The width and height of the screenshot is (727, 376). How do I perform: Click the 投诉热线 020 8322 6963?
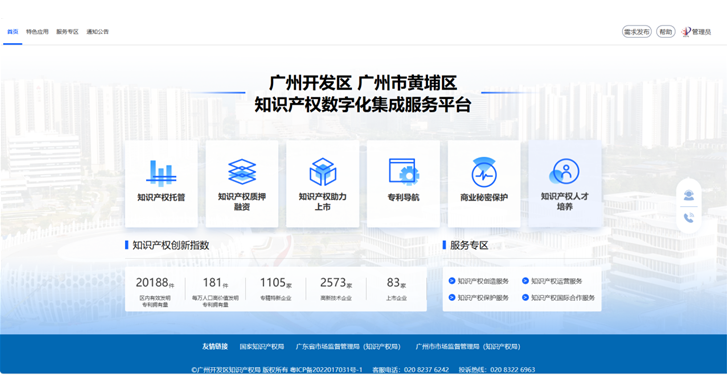pyautogui.click(x=497, y=370)
